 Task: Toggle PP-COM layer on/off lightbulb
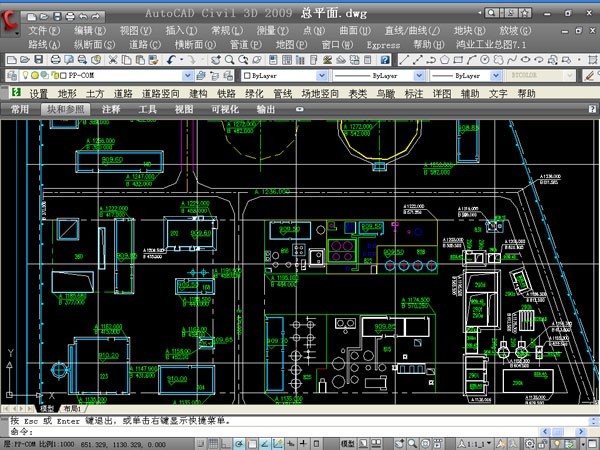tap(25, 75)
